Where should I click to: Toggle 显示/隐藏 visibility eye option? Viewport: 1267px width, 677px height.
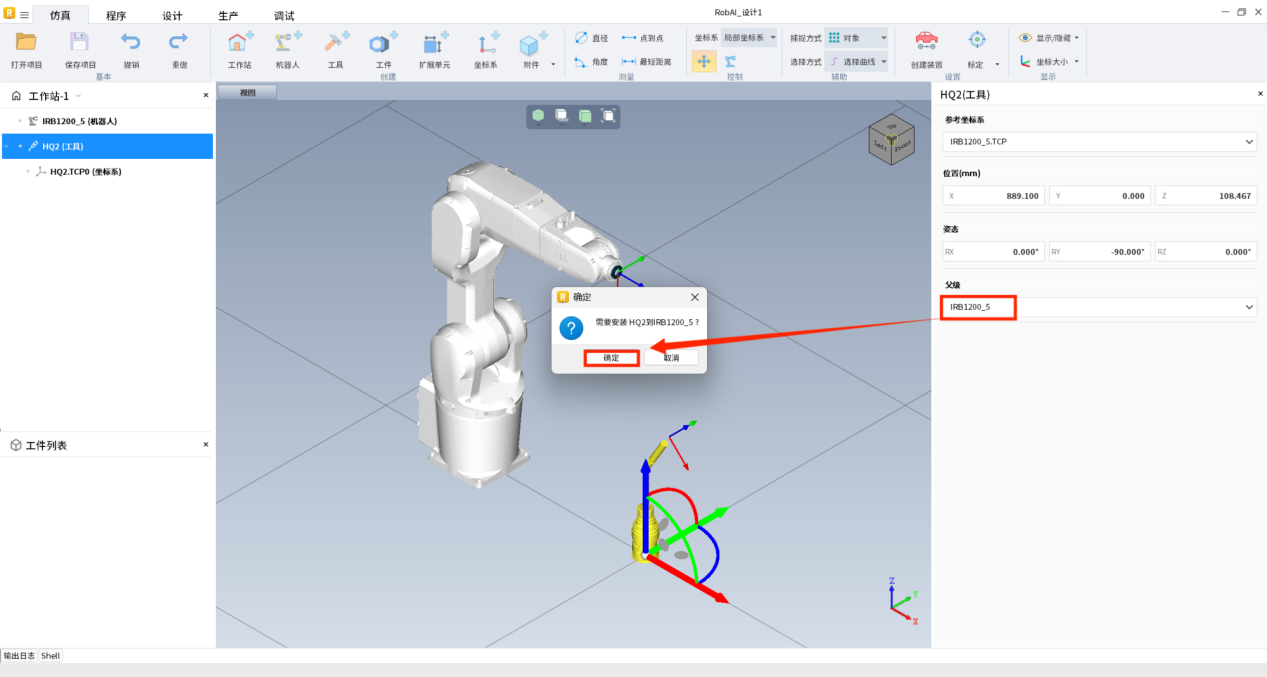(x=1047, y=38)
